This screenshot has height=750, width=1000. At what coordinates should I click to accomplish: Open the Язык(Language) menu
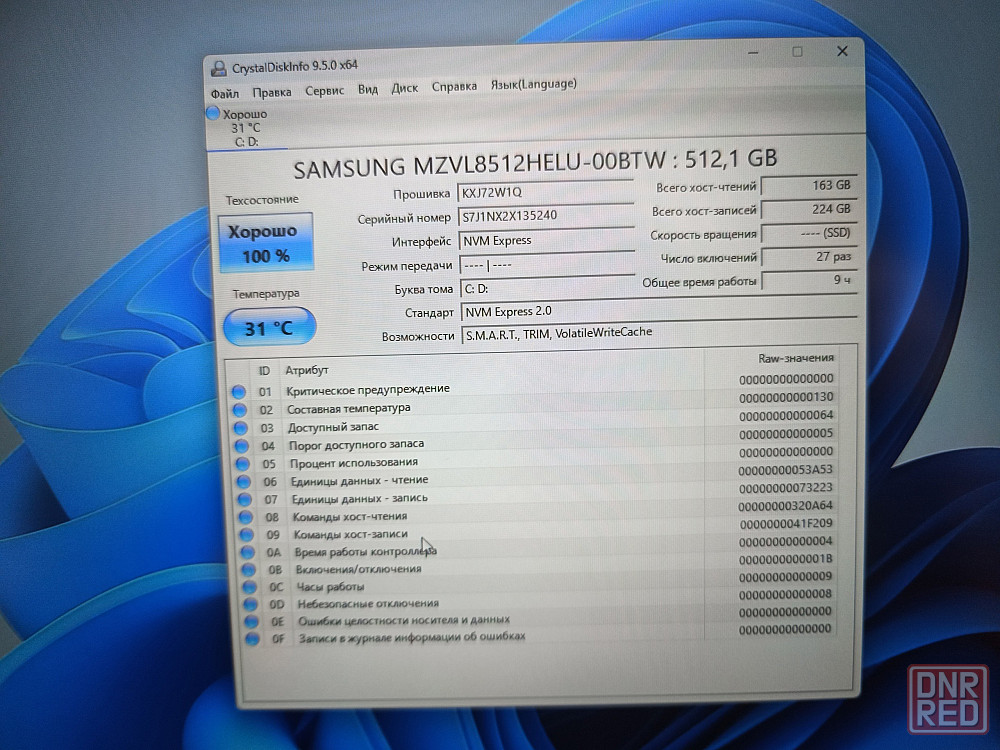(x=533, y=84)
